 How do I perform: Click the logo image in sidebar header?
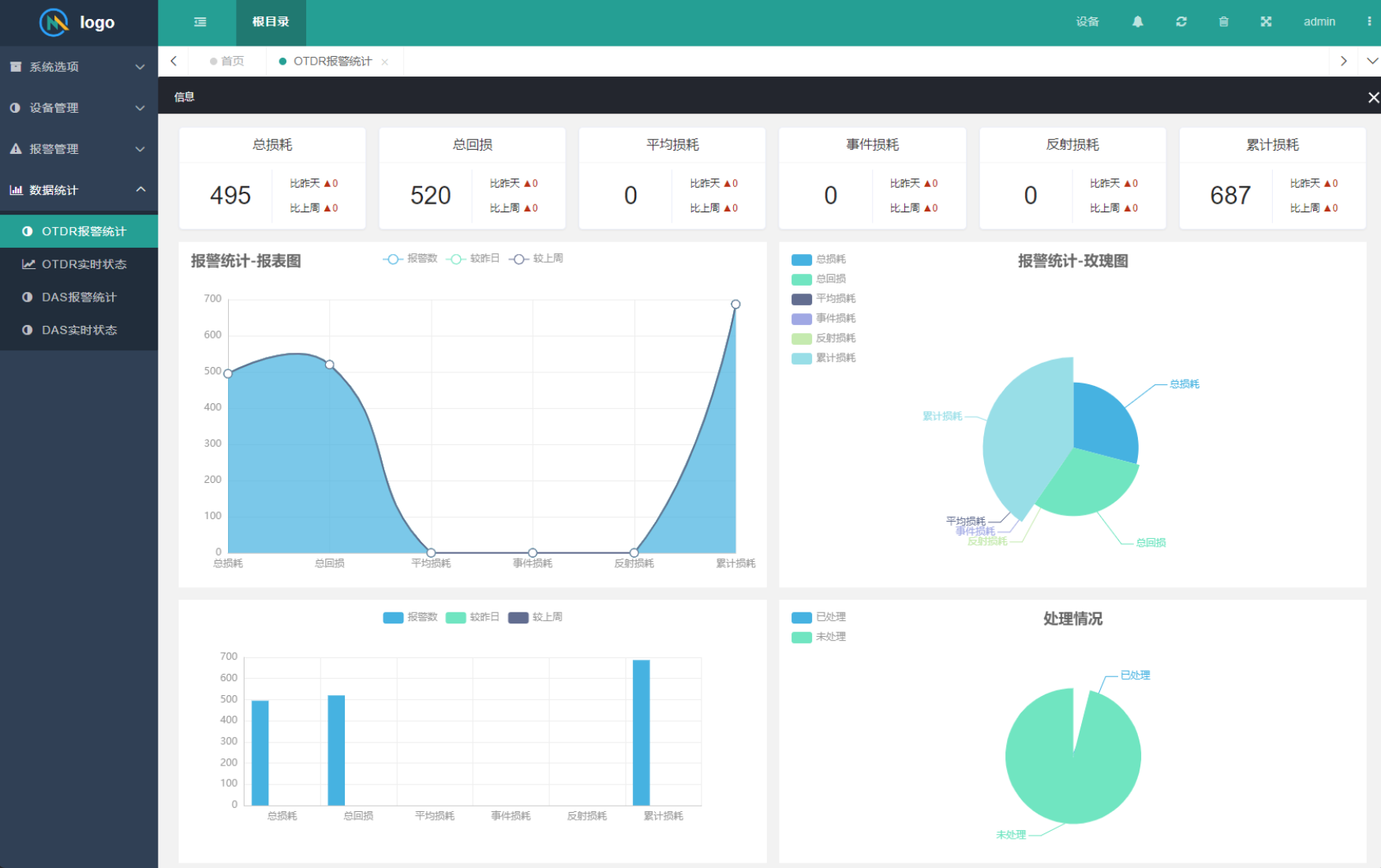point(54,22)
